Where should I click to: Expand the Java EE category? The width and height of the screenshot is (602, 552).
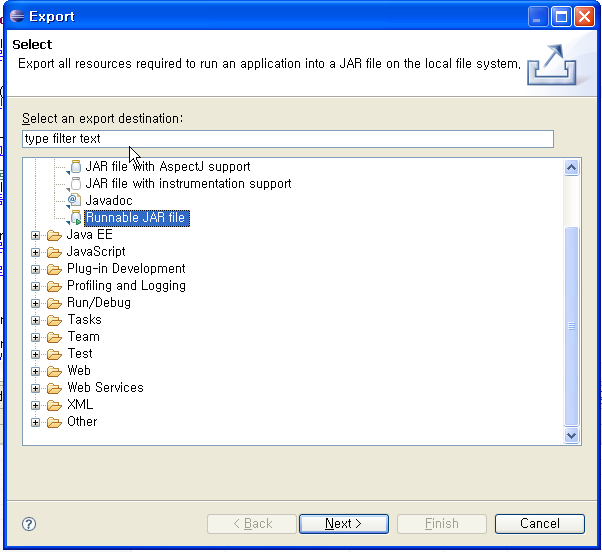pos(35,235)
